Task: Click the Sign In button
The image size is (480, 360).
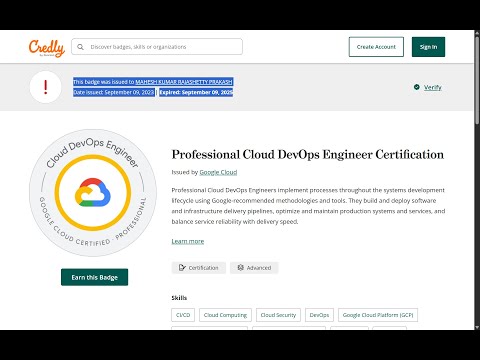Action: click(x=428, y=47)
